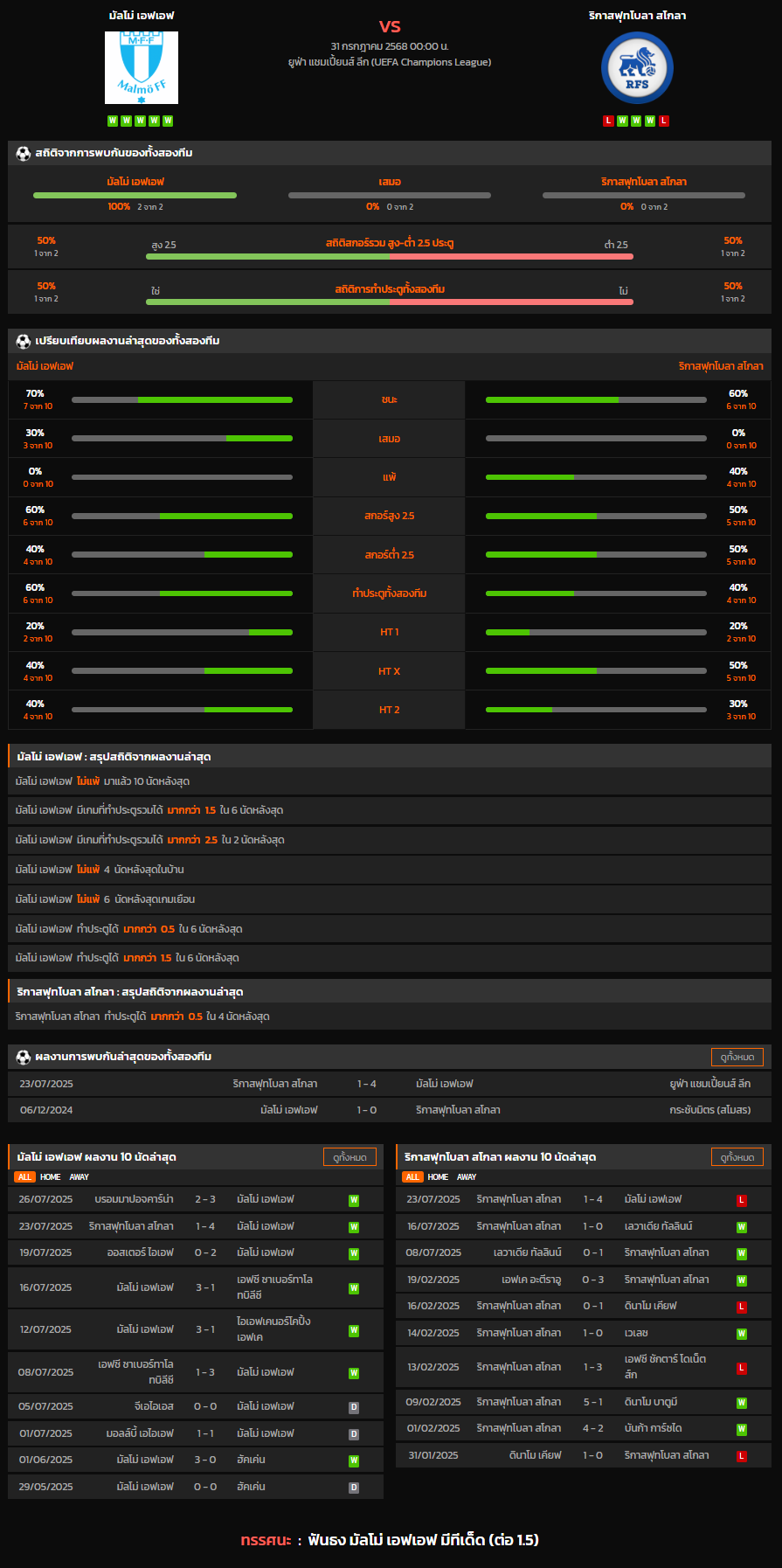Select ALL tab in RFS last 10 matches

(x=412, y=1177)
